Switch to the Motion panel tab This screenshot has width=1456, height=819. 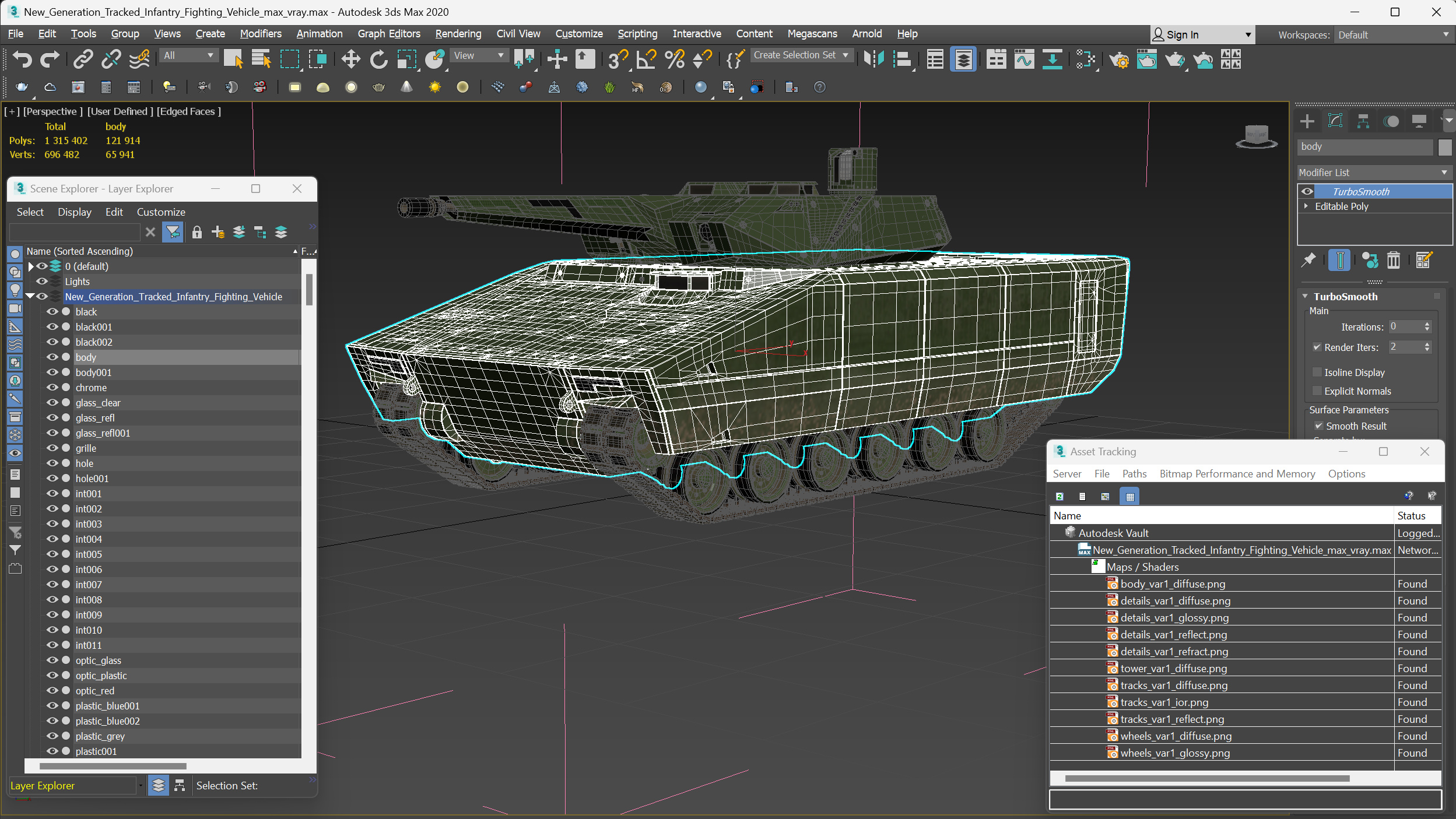[x=1391, y=121]
